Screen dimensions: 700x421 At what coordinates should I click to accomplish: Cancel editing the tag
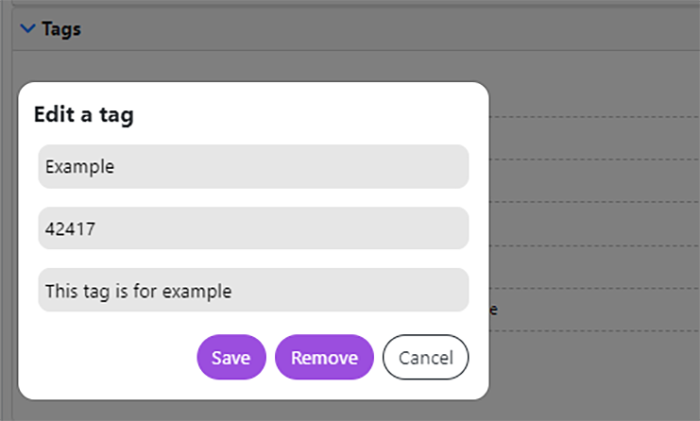[x=426, y=358]
